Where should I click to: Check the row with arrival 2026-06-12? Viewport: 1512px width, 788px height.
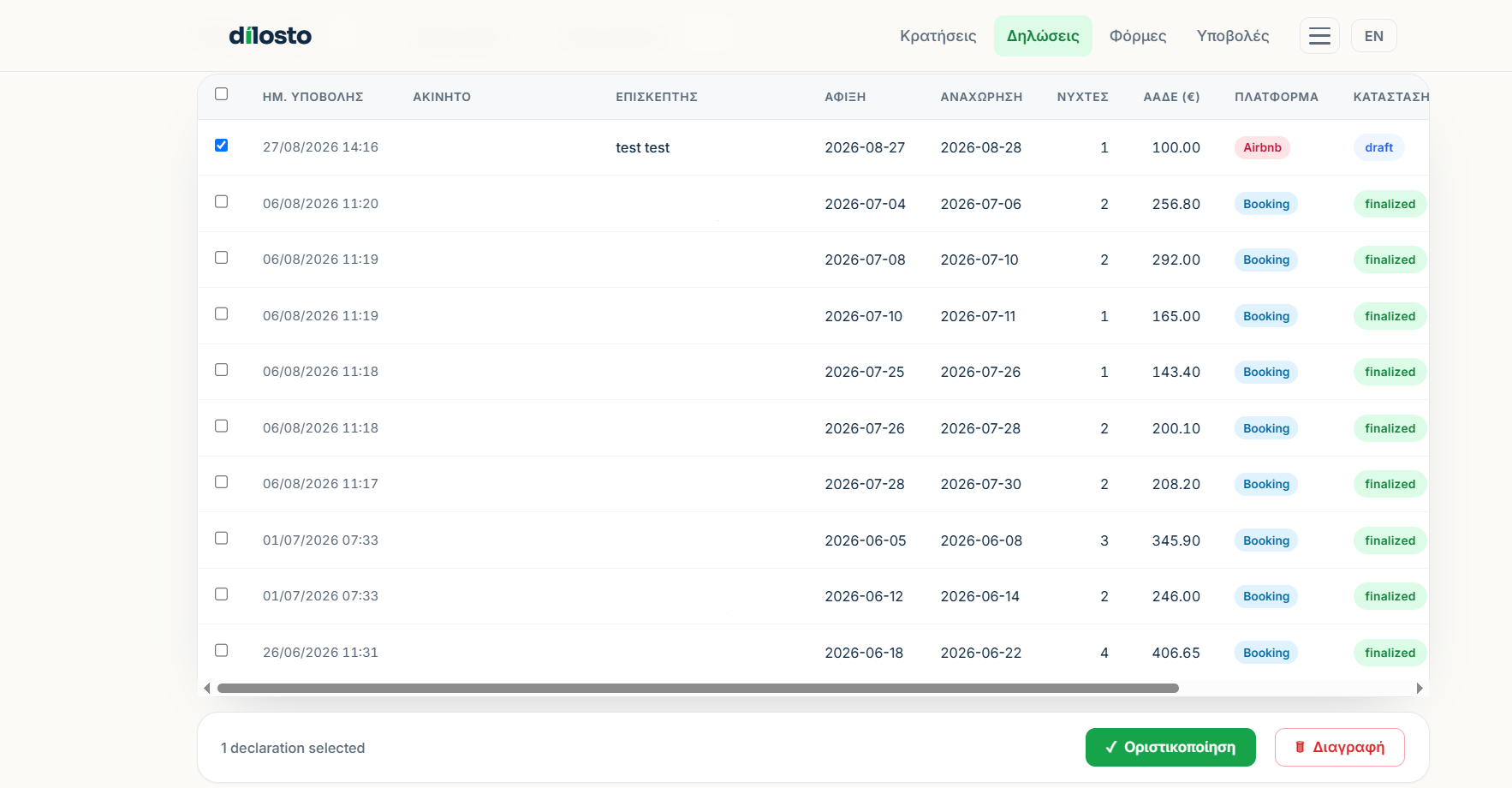click(221, 594)
